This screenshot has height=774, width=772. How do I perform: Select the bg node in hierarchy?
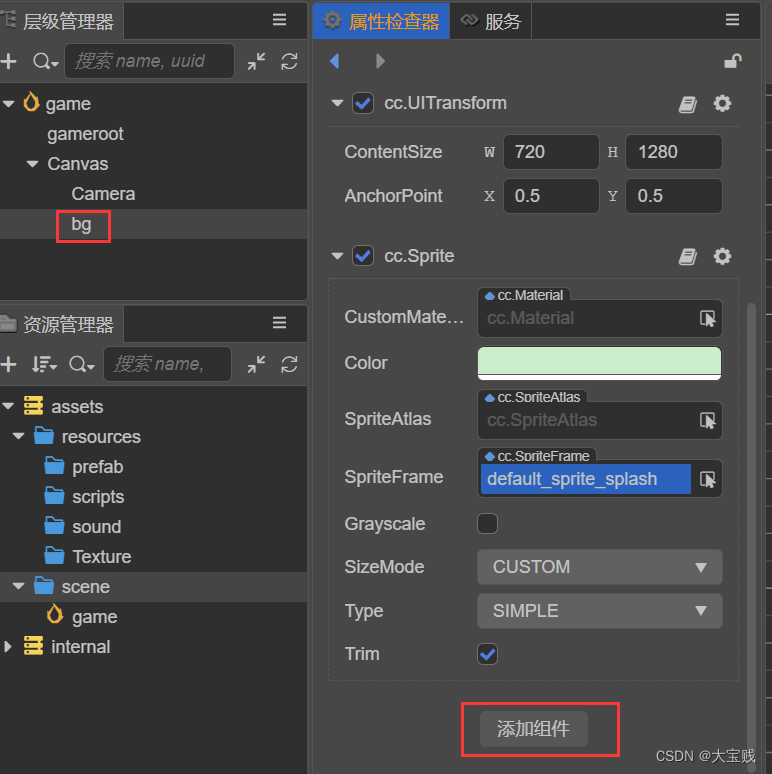coord(82,225)
